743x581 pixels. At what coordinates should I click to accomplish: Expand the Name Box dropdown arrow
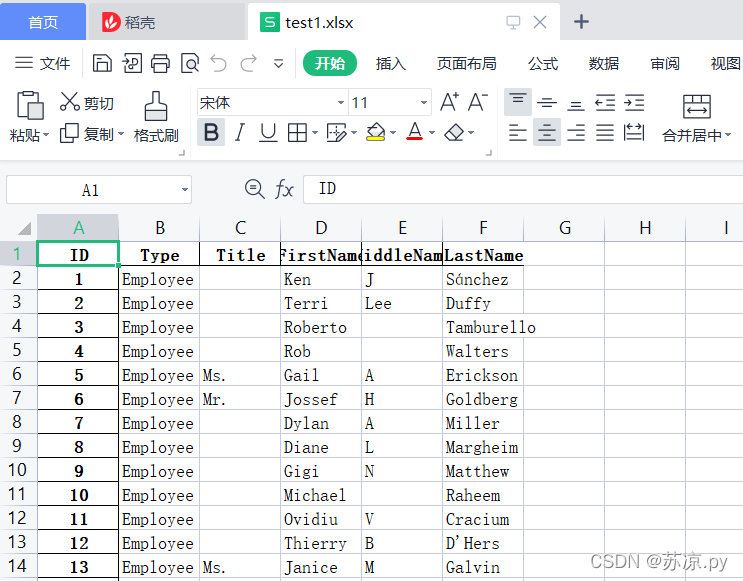point(185,190)
